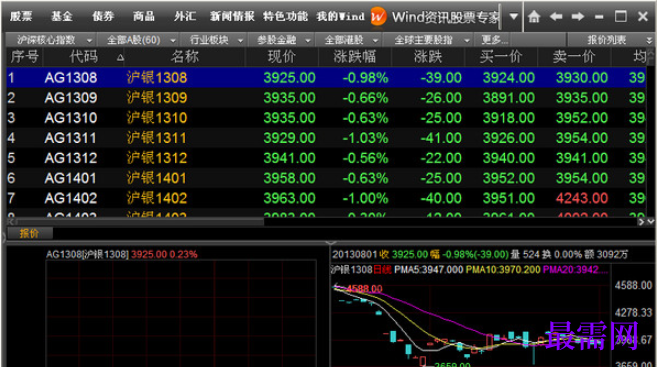Click the 20130801 date in K-line header
This screenshot has width=657, height=367.
coord(354,255)
